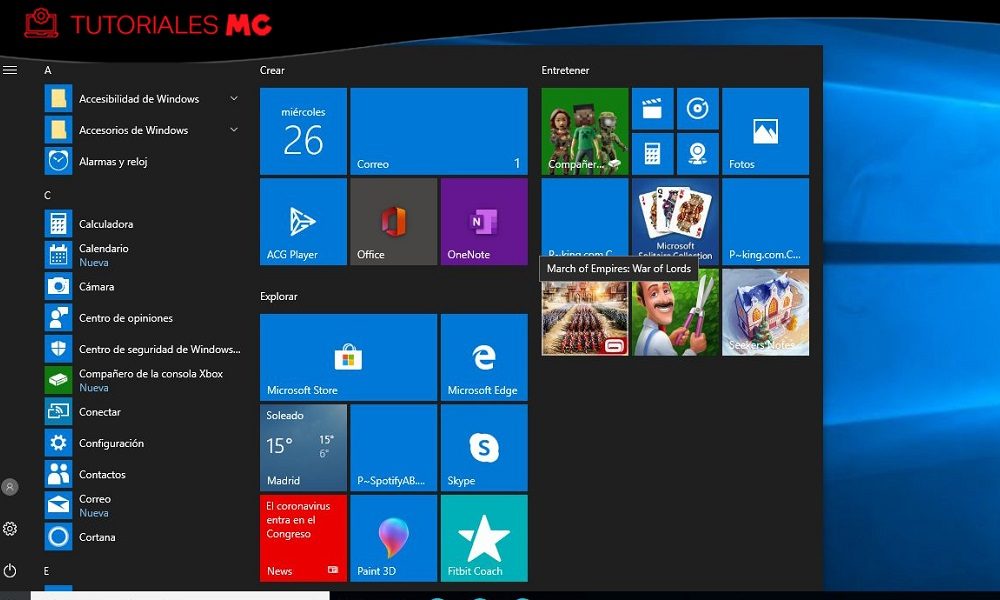Click the user account button
This screenshot has height=600, width=1000.
pos(10,486)
